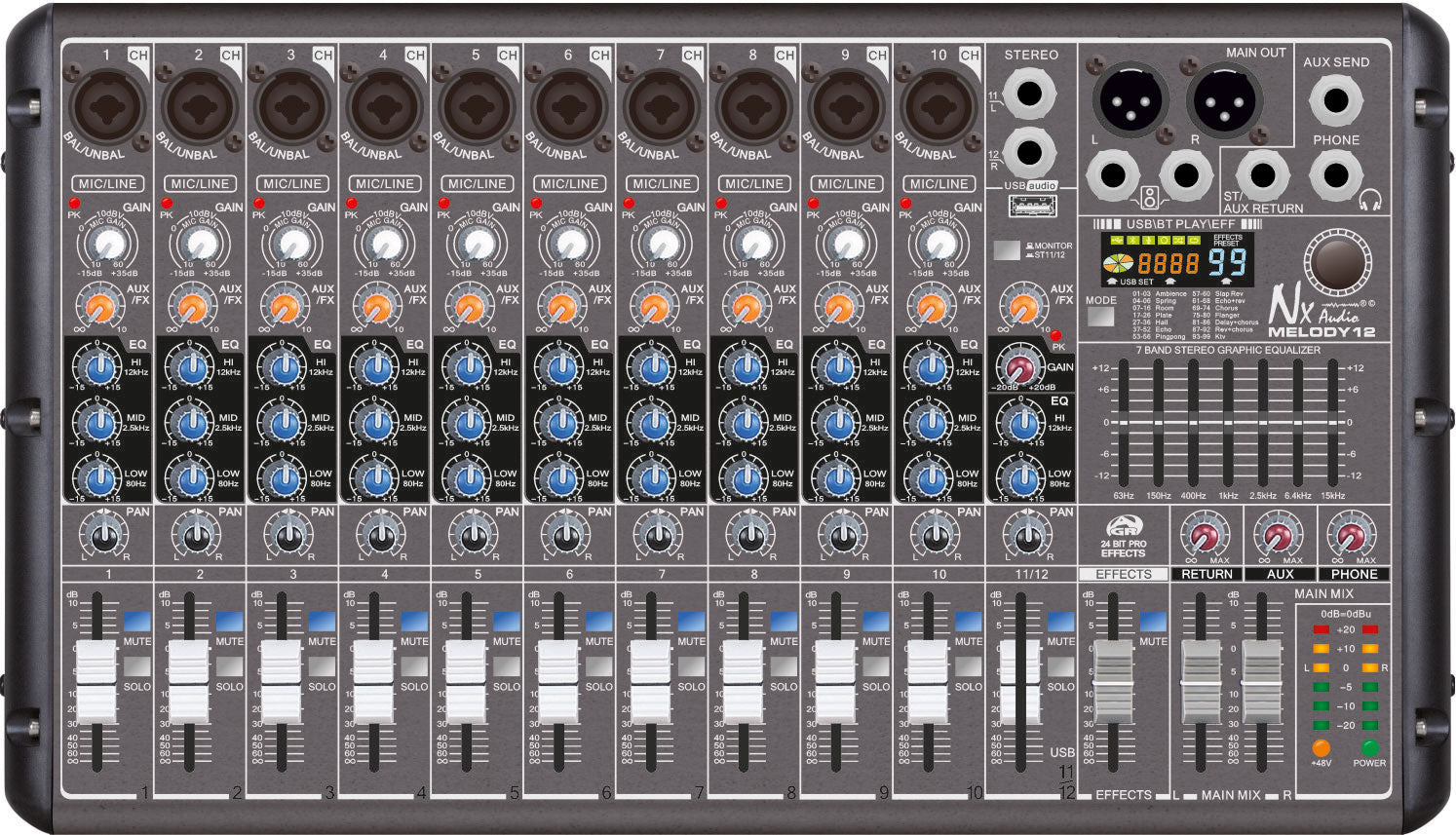Click the AUX SEND output jack
The width and height of the screenshot is (1456, 835).
tap(1336, 99)
